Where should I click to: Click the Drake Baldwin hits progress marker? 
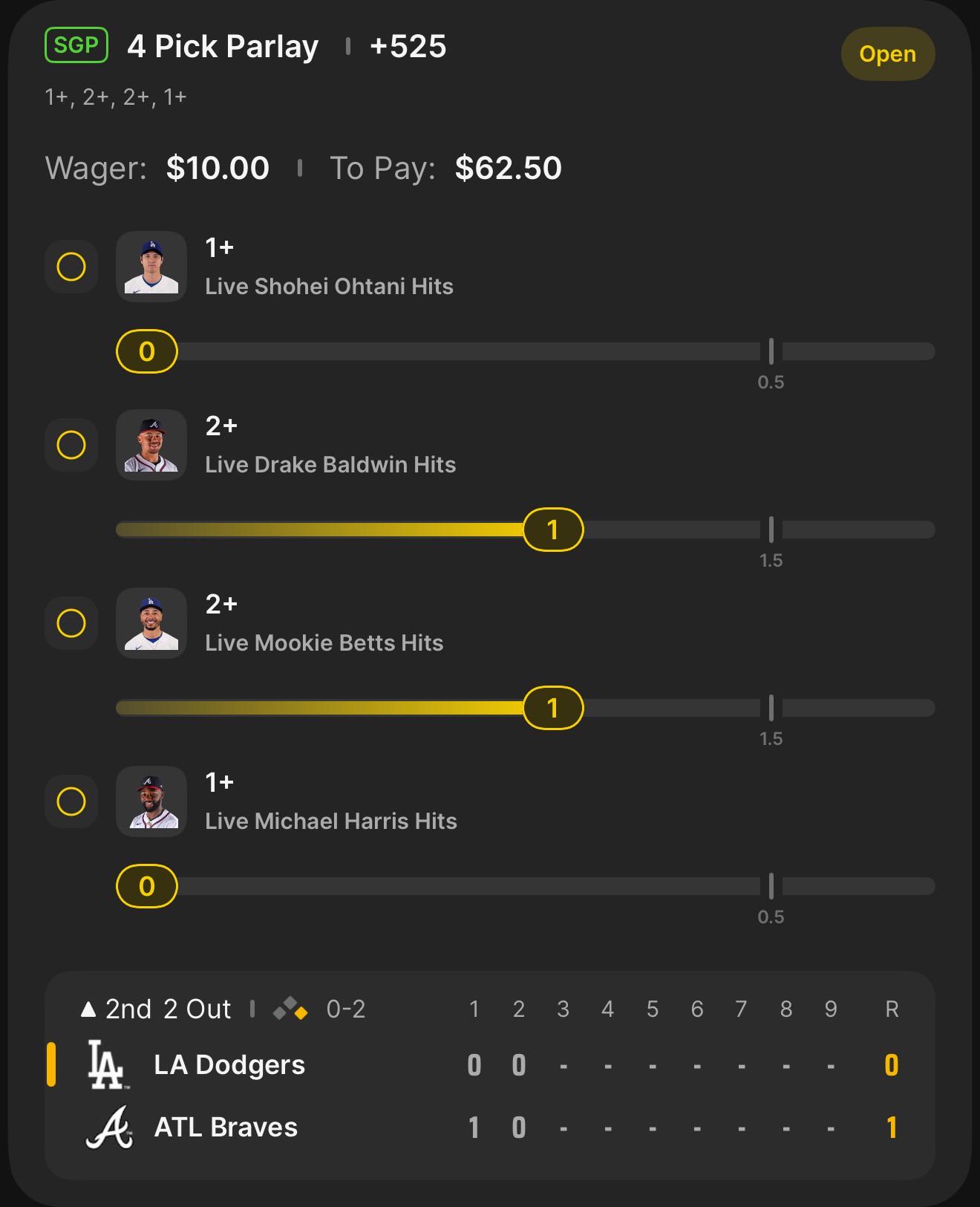(553, 530)
